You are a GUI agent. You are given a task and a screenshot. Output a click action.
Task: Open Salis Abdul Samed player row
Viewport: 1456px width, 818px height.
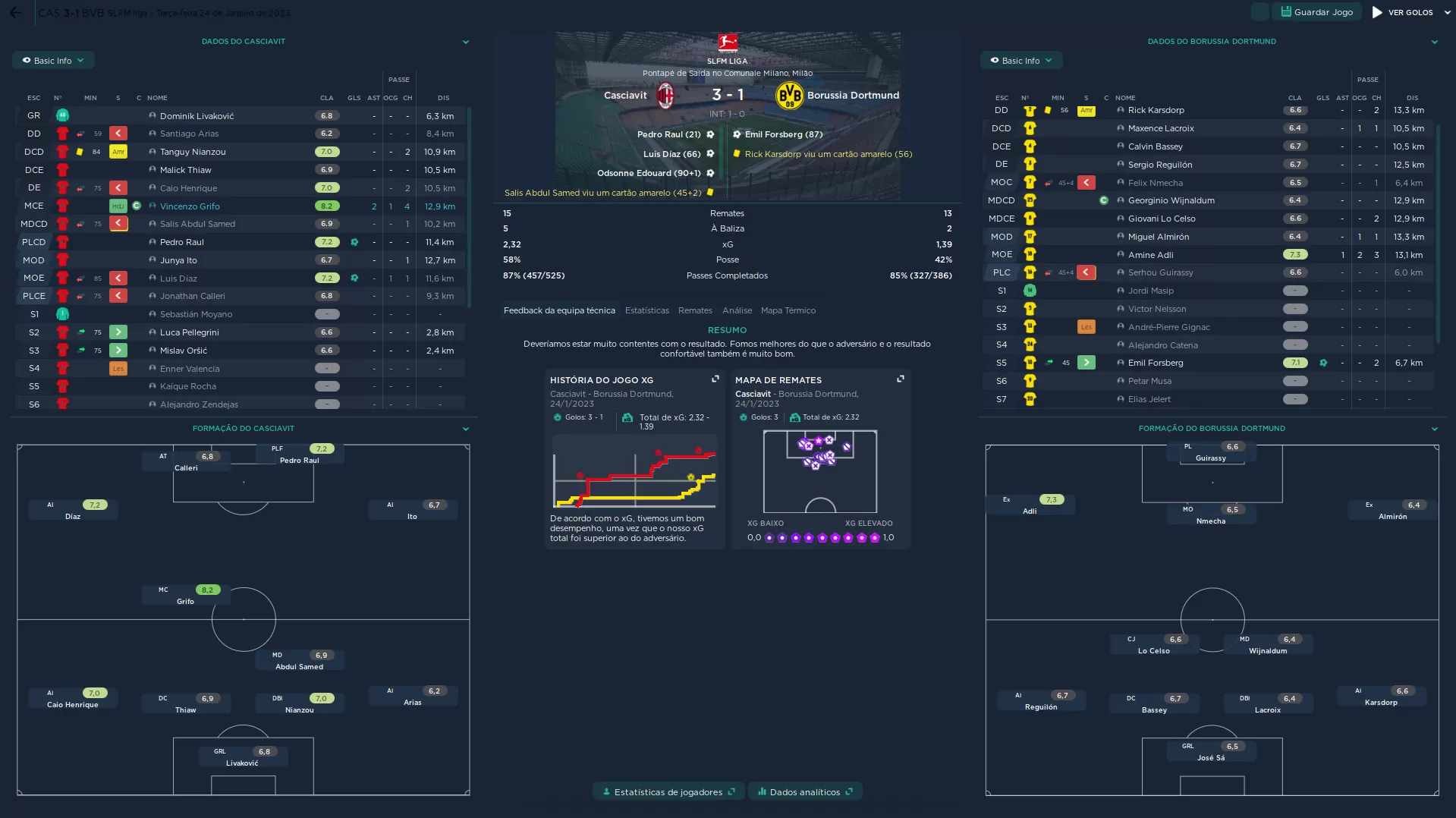[x=241, y=224]
